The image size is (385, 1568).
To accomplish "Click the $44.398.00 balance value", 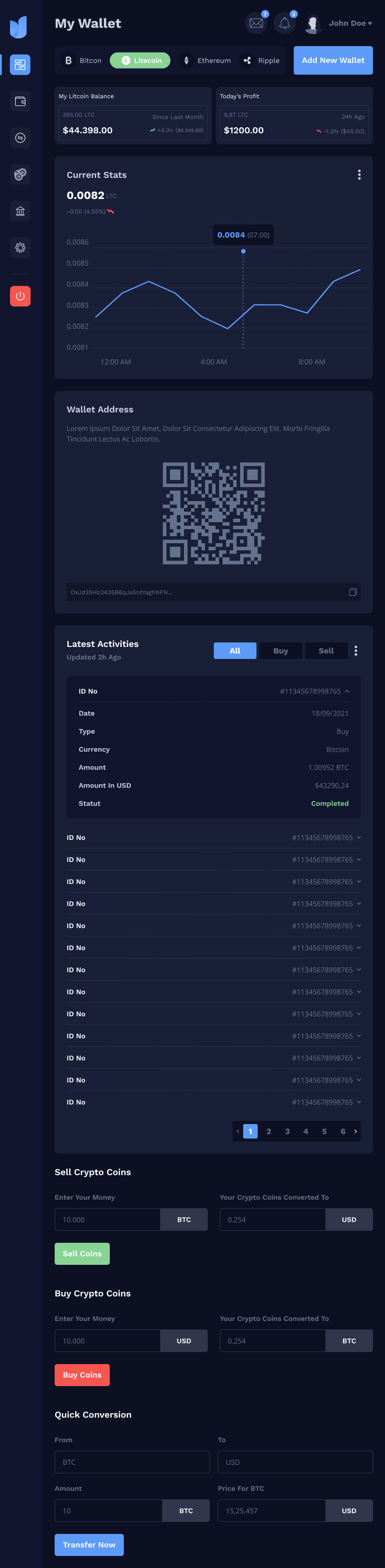I will (x=88, y=130).
